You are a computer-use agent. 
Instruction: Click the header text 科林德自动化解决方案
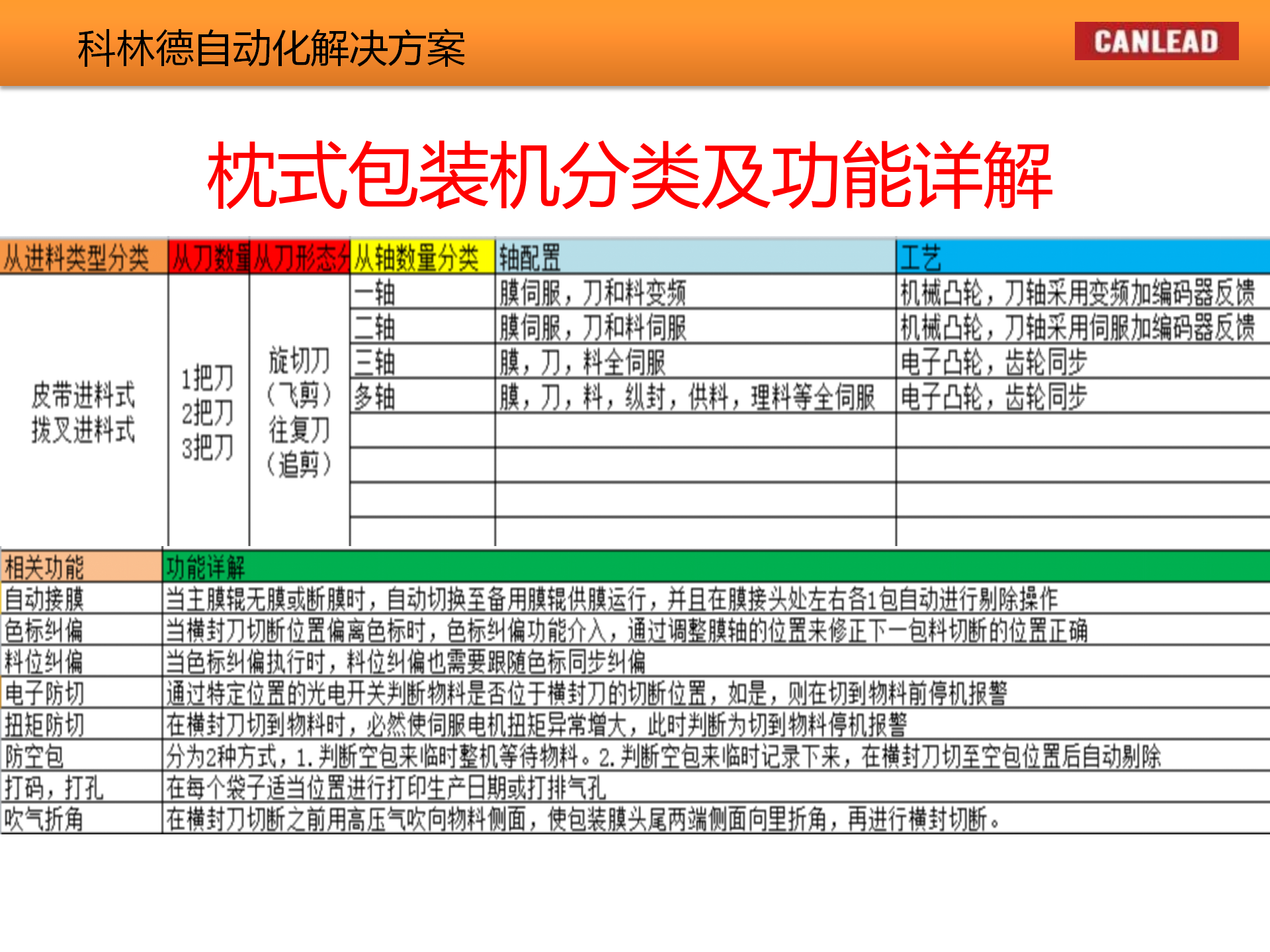[x=271, y=48]
